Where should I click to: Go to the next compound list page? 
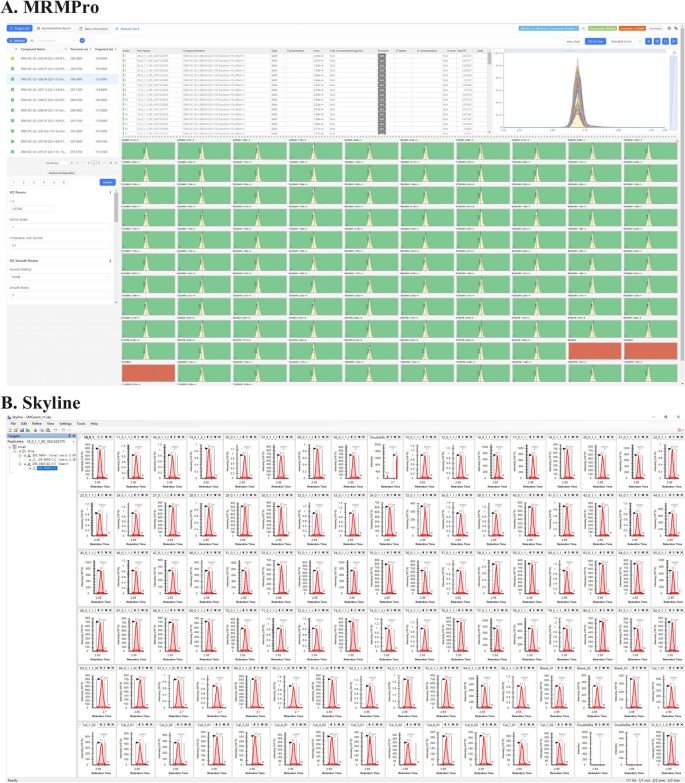pyautogui.click(x=116, y=163)
